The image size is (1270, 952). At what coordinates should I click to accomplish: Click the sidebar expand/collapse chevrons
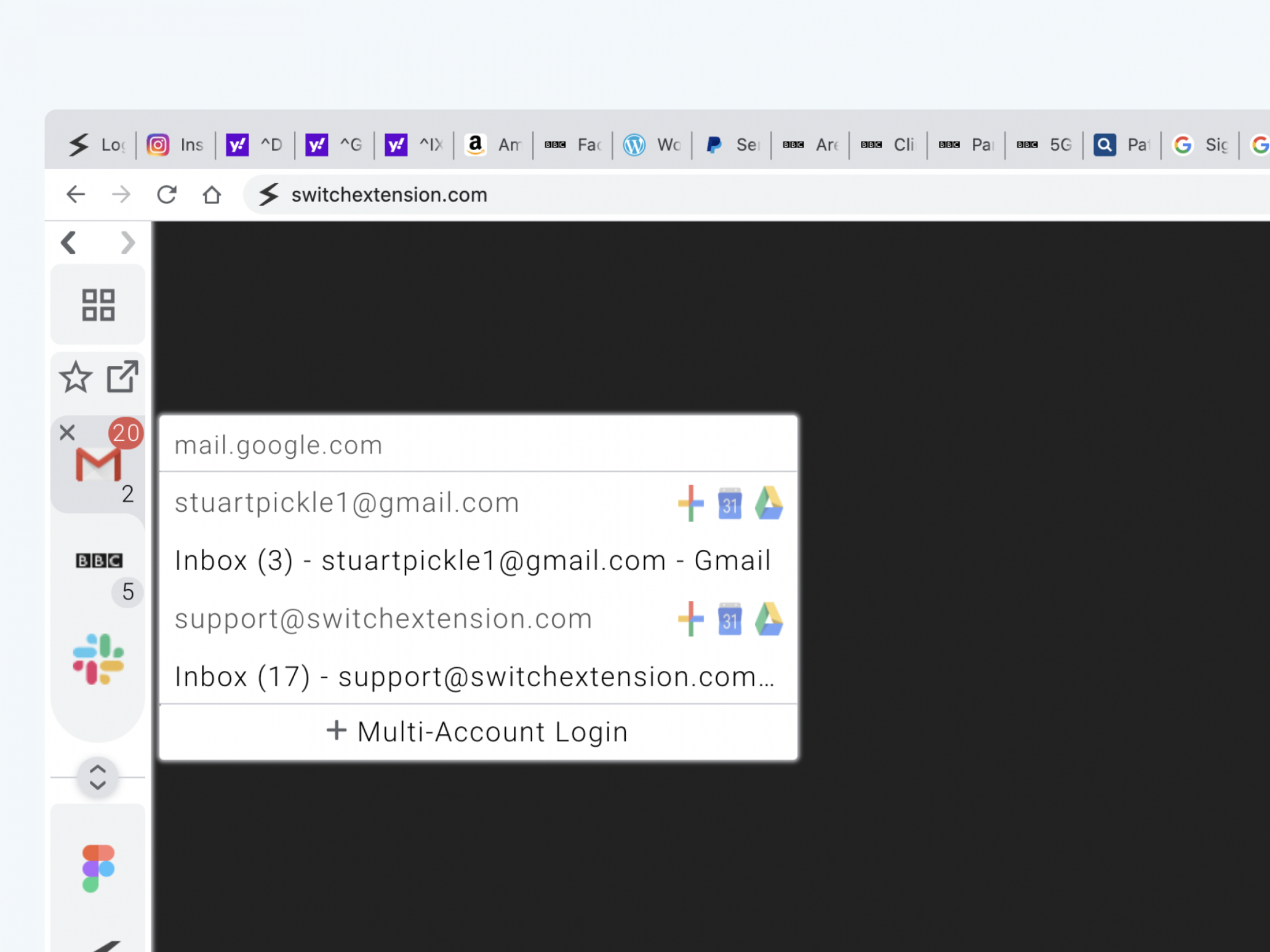tap(98, 777)
